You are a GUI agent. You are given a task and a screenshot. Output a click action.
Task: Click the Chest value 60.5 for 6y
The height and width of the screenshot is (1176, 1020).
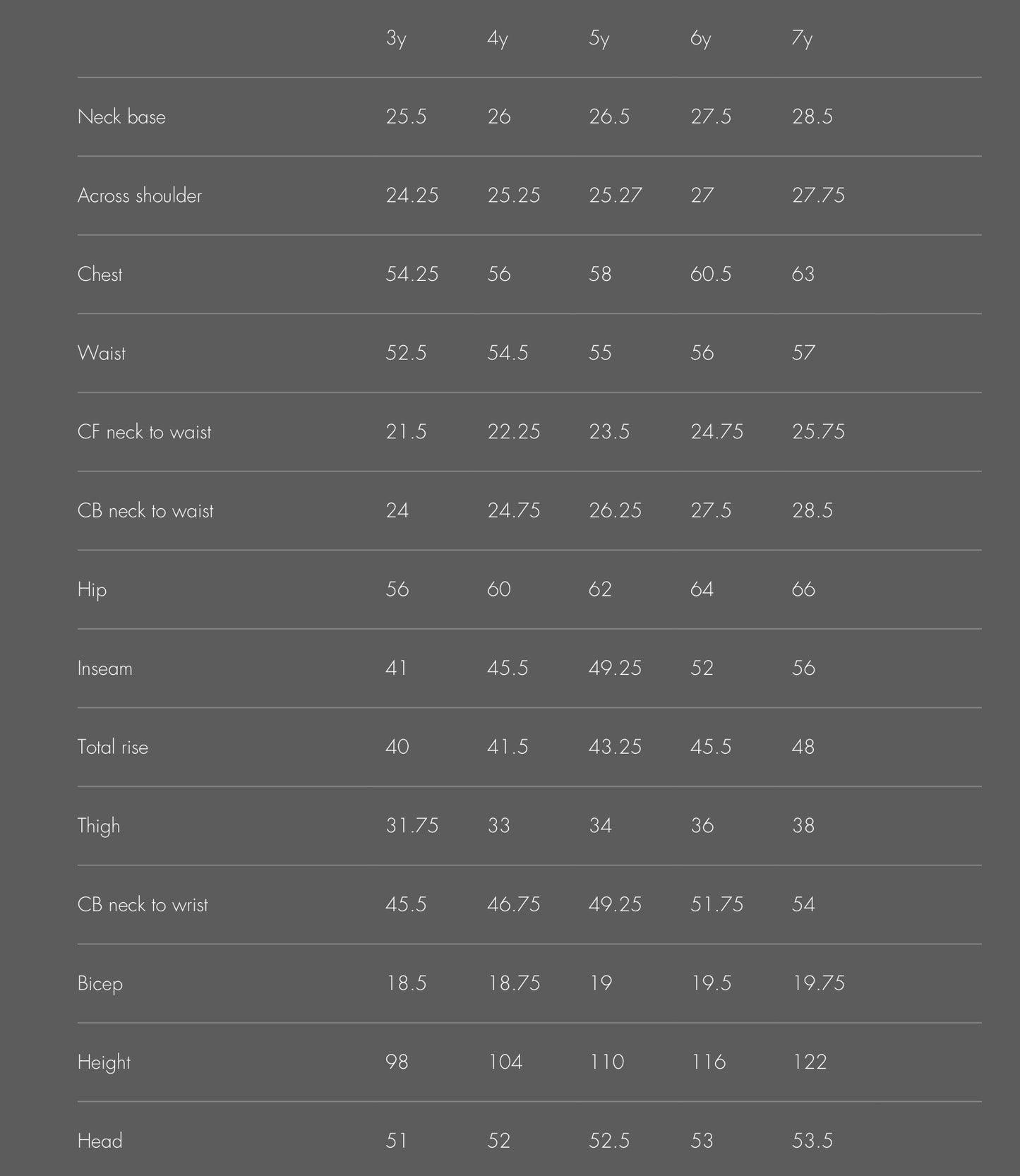pos(711,275)
